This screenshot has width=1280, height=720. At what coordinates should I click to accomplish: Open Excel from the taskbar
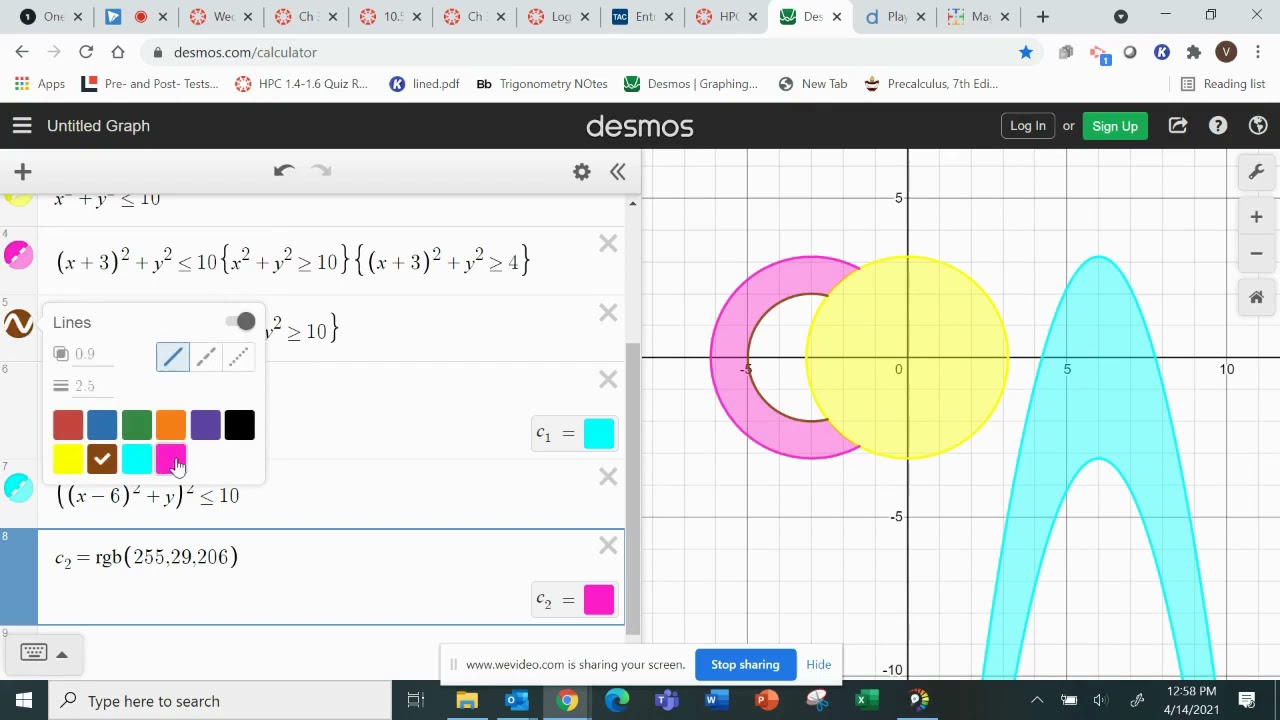pyautogui.click(x=867, y=701)
